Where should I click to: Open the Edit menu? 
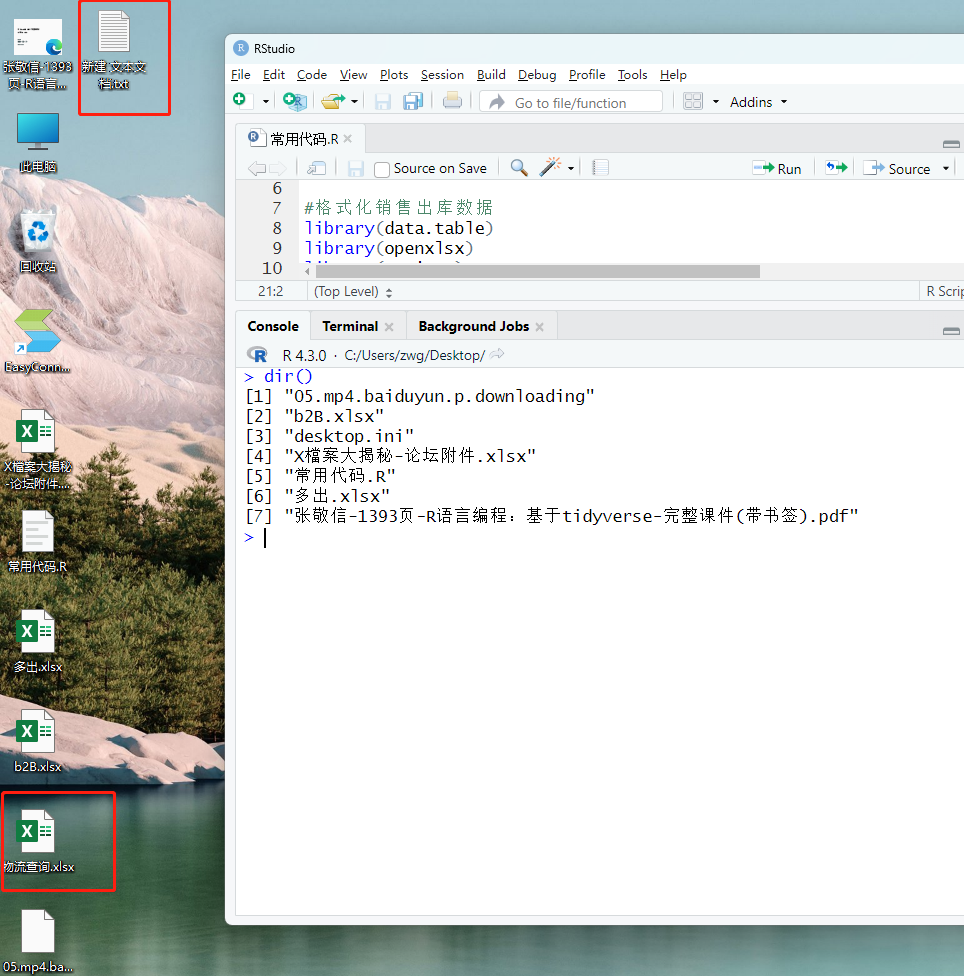[x=274, y=75]
